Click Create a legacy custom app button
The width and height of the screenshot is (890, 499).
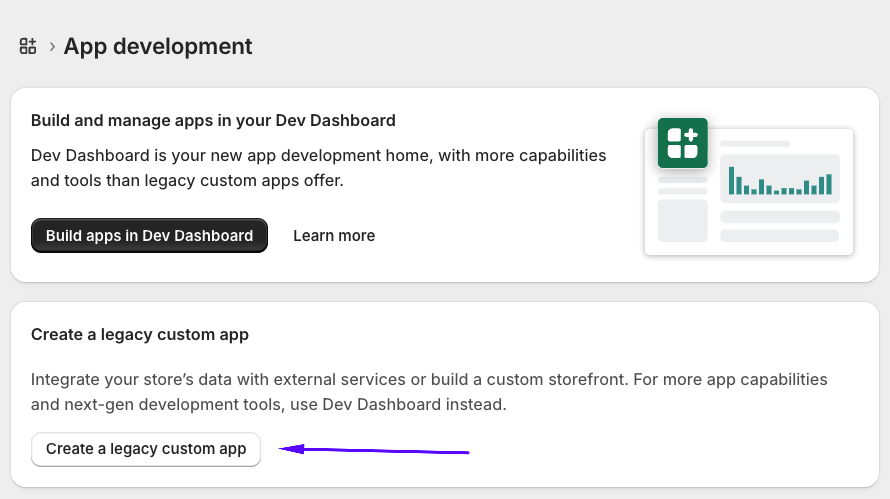pos(146,449)
